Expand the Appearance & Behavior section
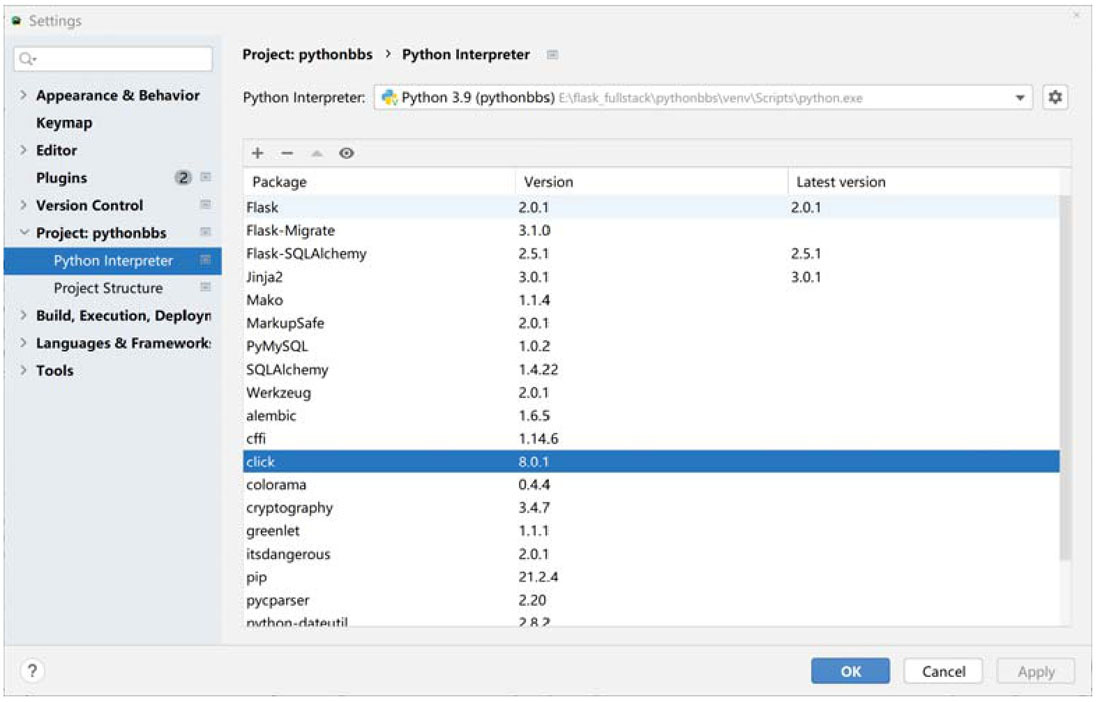 tap(23, 95)
